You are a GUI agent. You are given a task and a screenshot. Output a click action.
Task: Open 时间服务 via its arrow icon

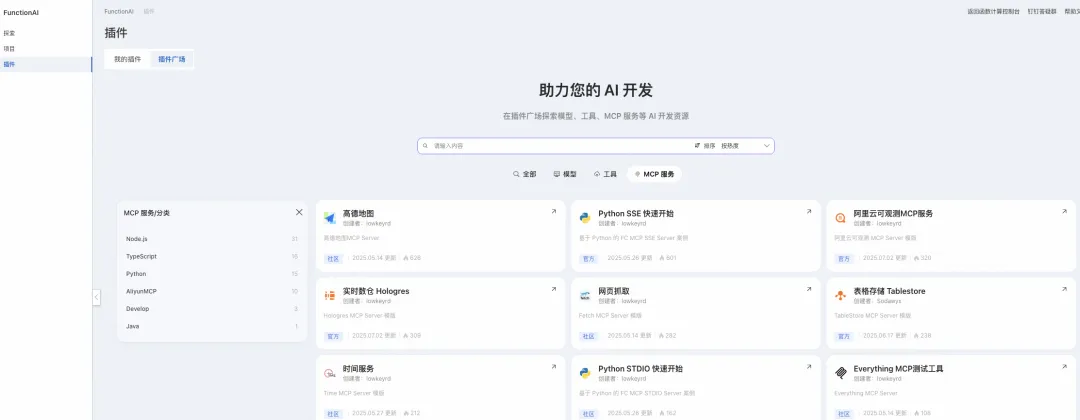pos(554,367)
